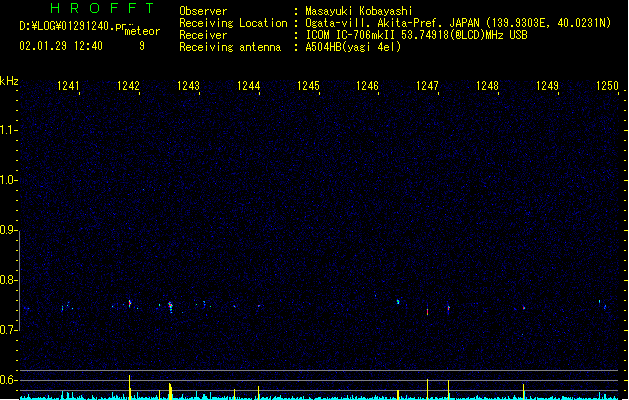
Task: Select the 1243 time marker
Action: tap(189, 86)
